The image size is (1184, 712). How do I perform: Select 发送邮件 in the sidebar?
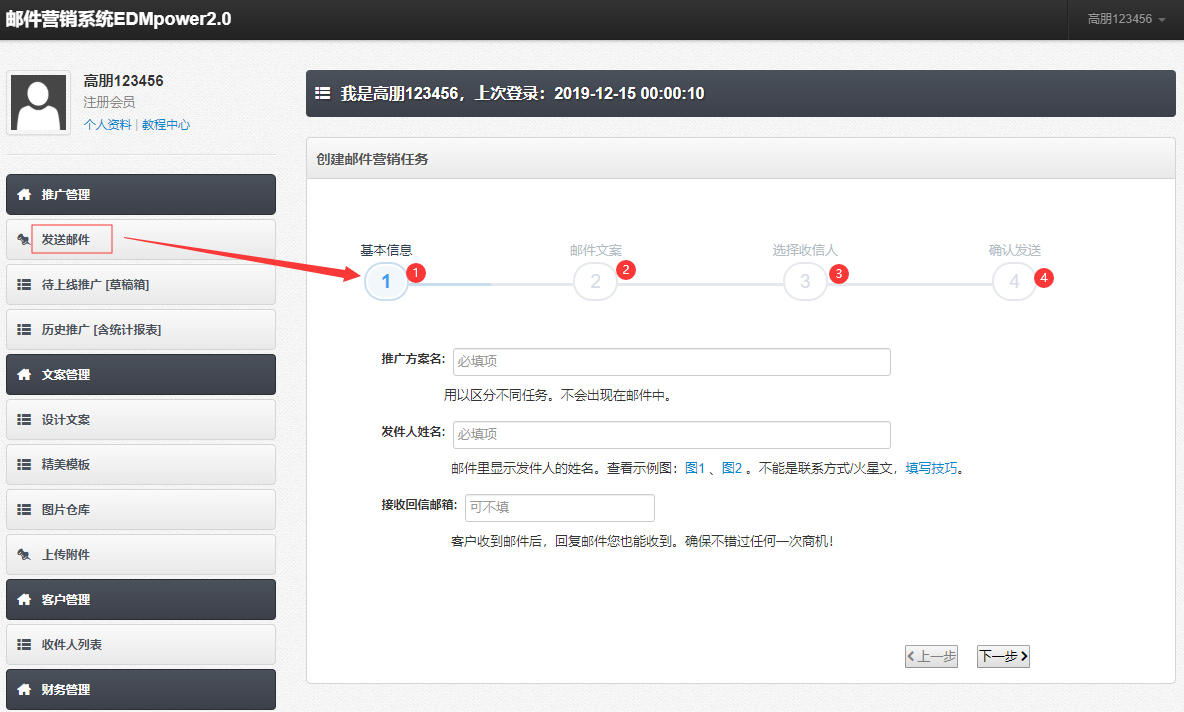pos(140,239)
